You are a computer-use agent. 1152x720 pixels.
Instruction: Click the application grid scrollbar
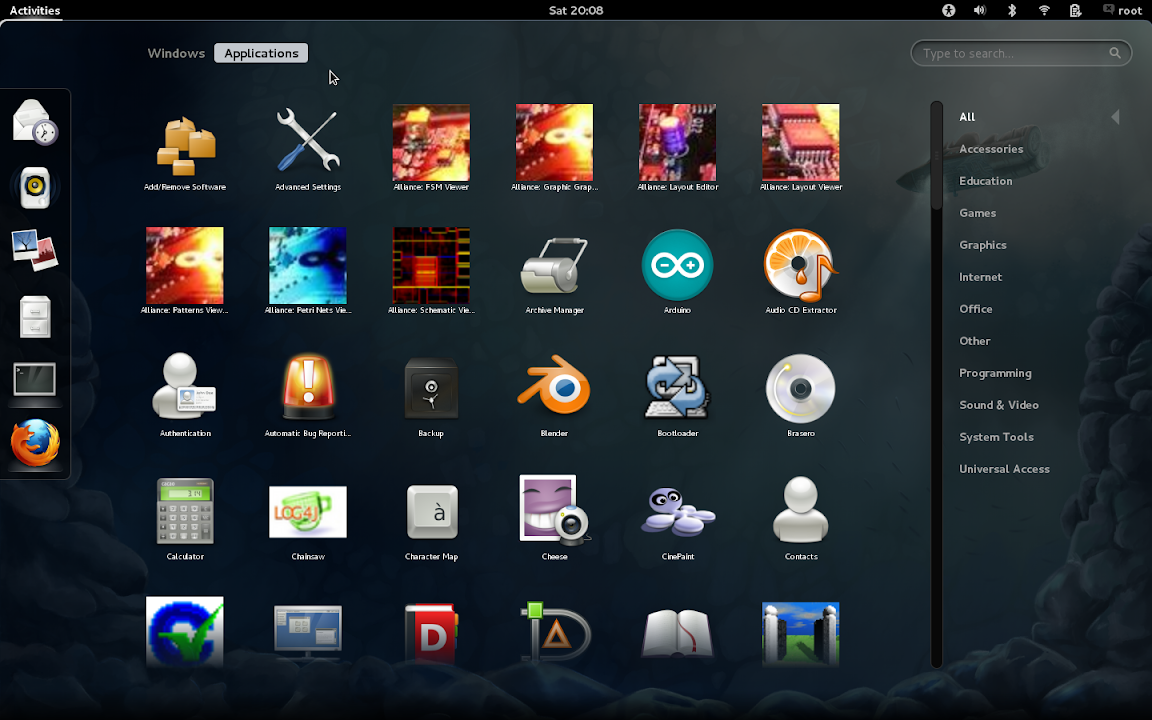936,384
